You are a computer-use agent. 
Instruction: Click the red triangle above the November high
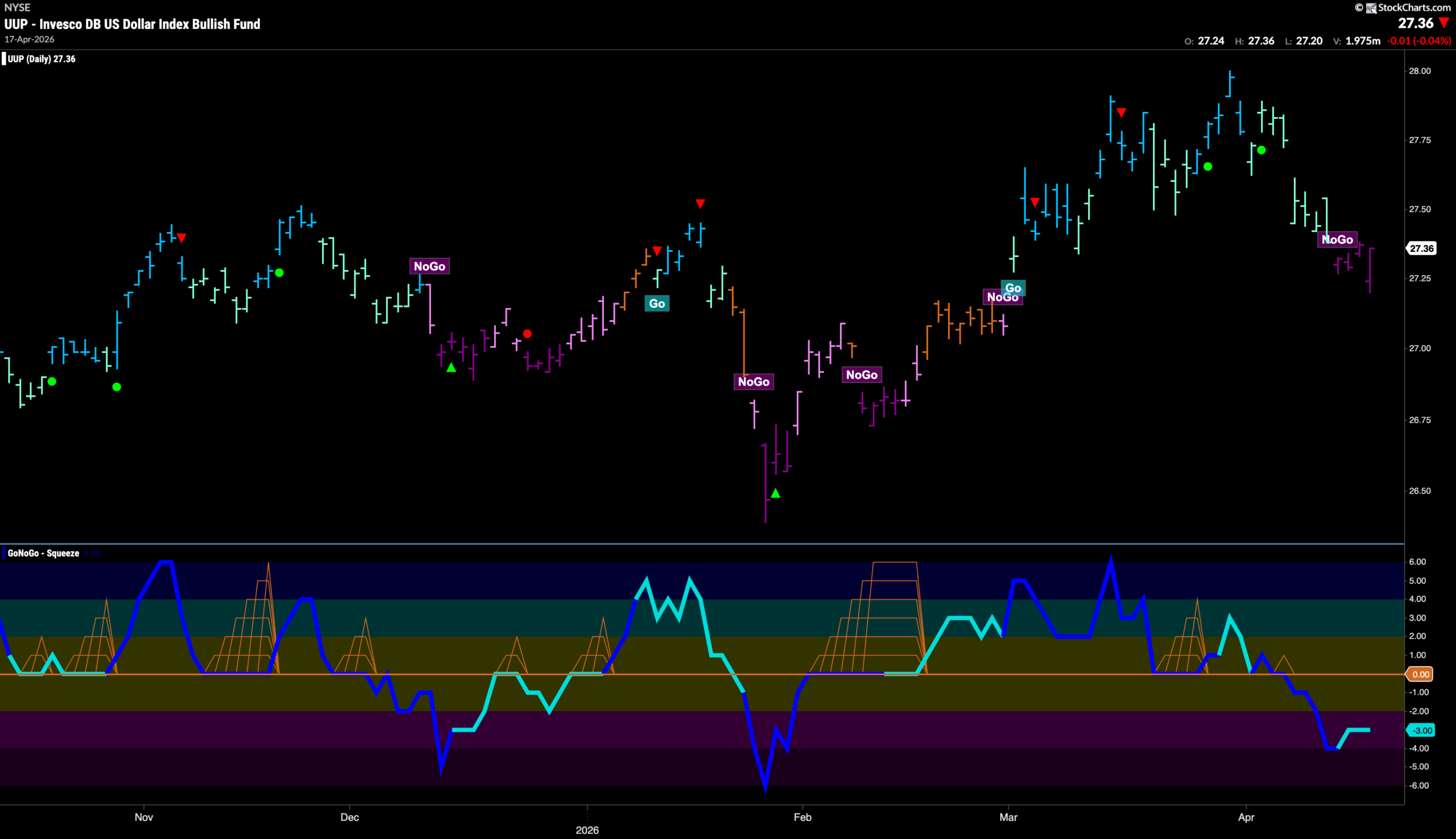[181, 238]
